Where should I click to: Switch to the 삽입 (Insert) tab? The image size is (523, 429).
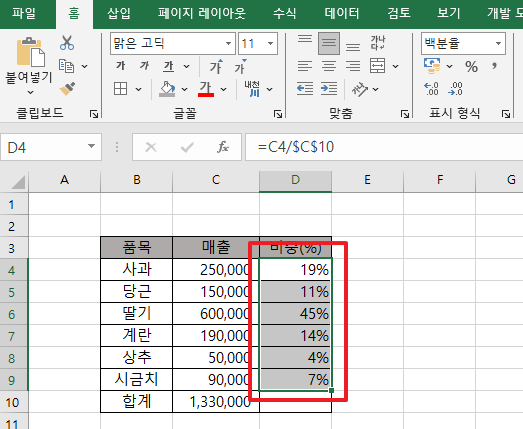pos(119,13)
